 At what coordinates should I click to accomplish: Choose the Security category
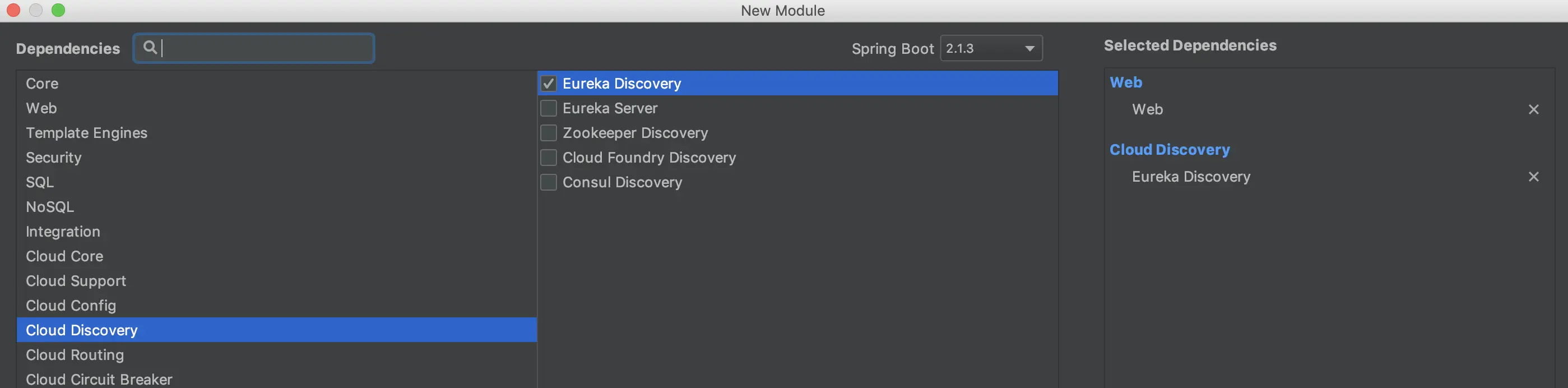[276, 157]
